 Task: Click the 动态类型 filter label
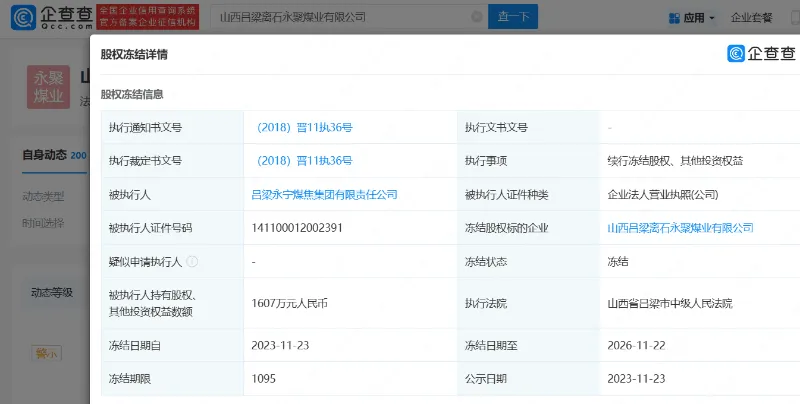coord(43,196)
